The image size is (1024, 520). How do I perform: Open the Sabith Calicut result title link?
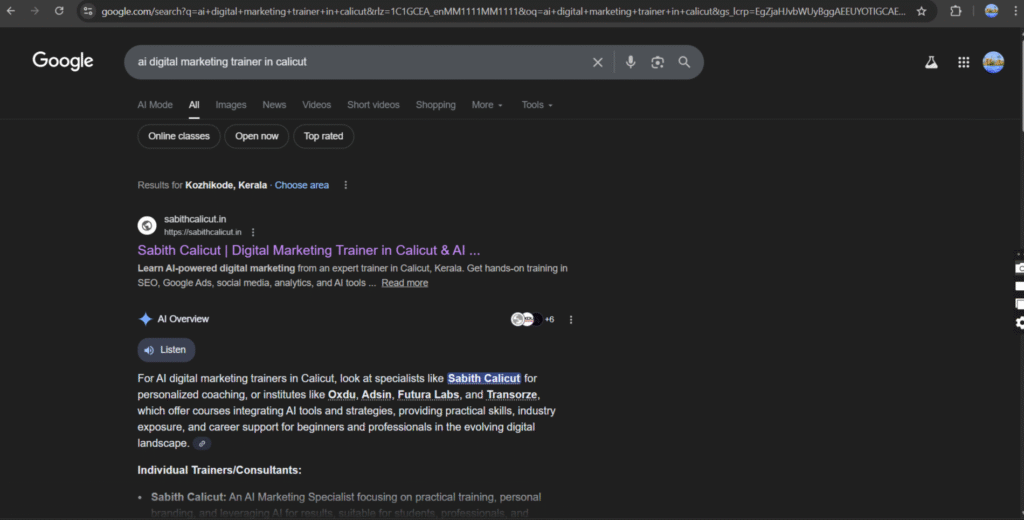308,251
